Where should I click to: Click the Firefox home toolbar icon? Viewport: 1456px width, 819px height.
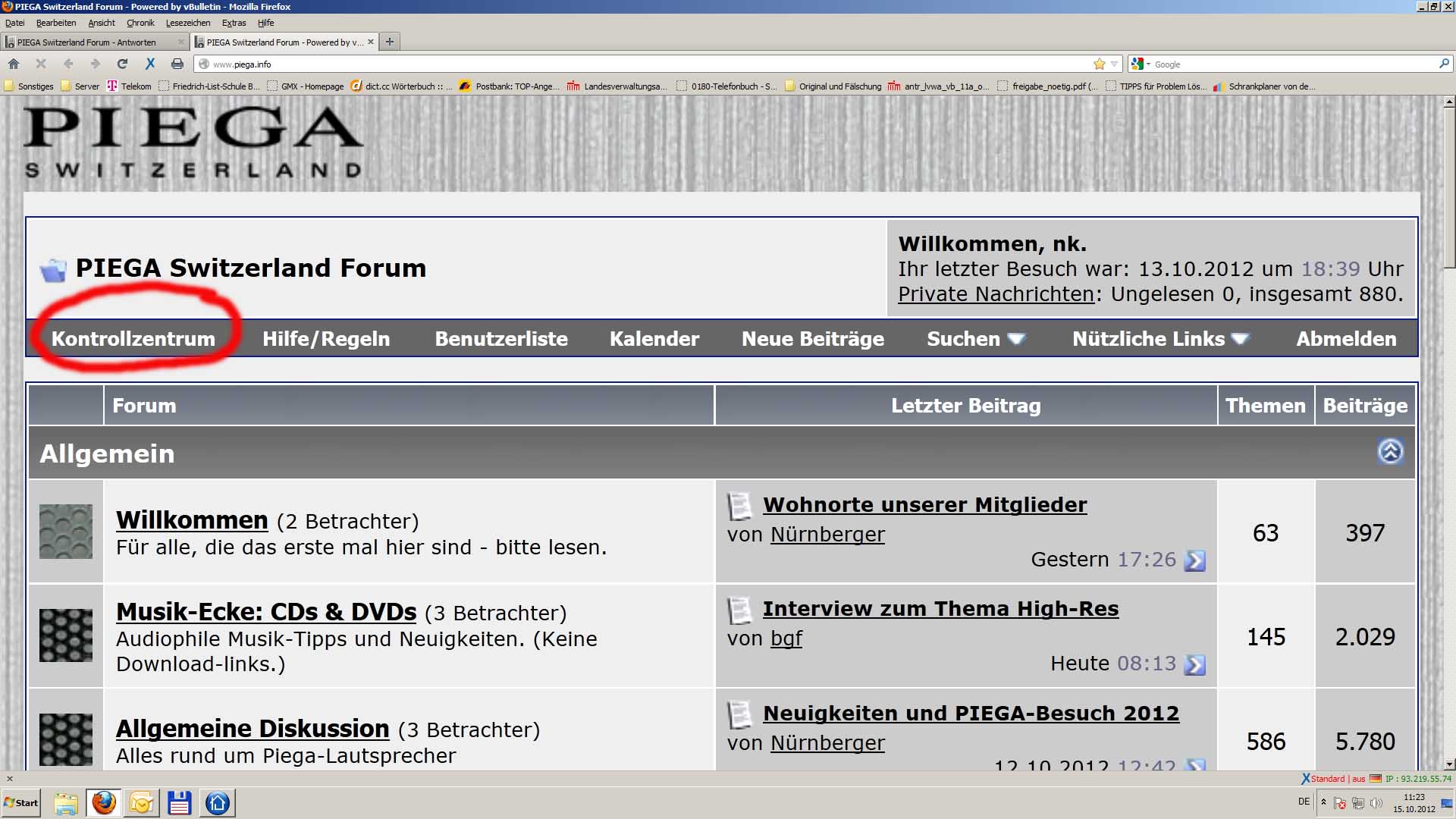point(13,64)
